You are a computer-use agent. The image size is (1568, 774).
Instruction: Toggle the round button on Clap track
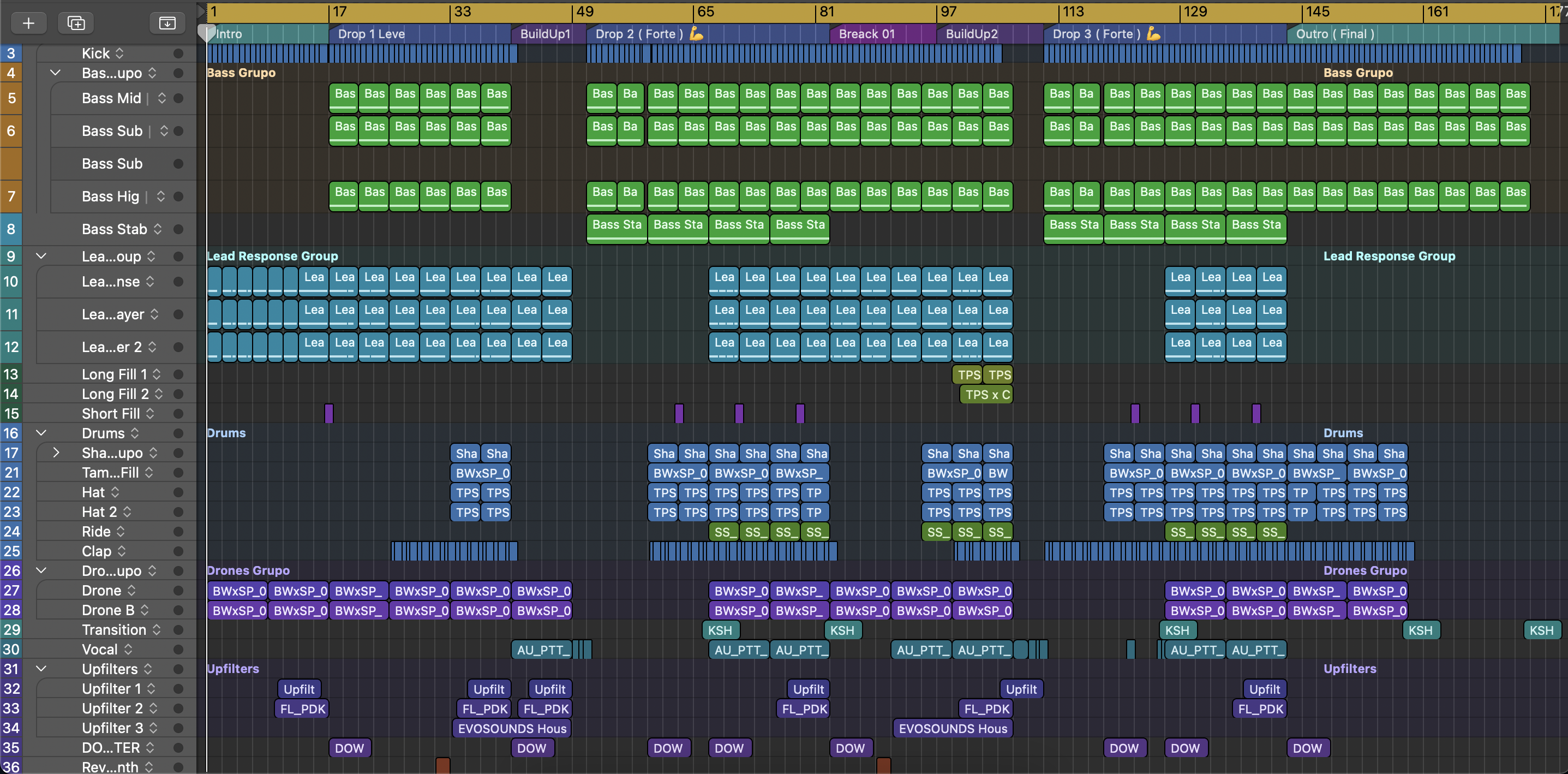pyautogui.click(x=178, y=551)
